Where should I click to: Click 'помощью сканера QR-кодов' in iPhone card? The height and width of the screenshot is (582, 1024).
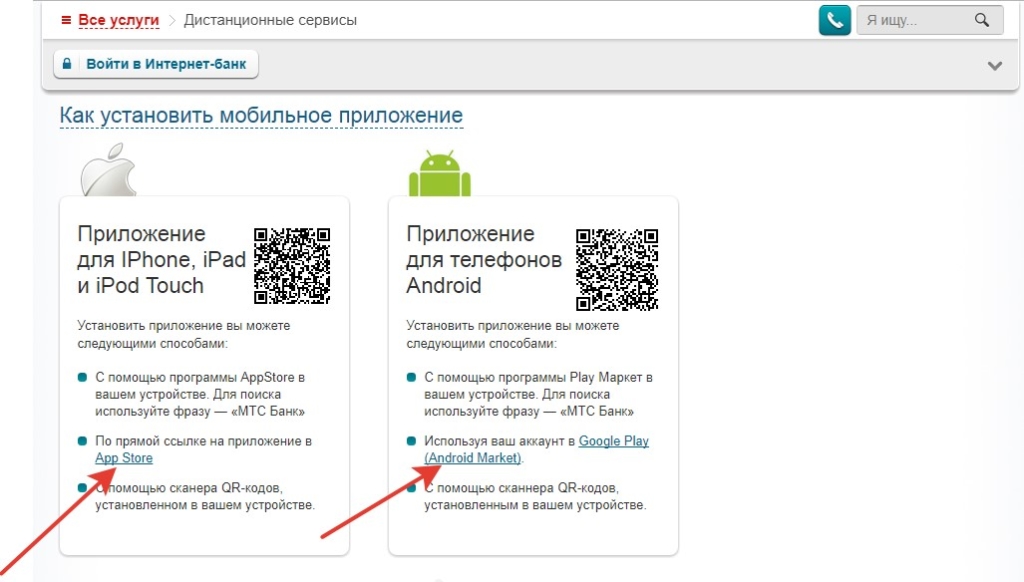(x=196, y=488)
